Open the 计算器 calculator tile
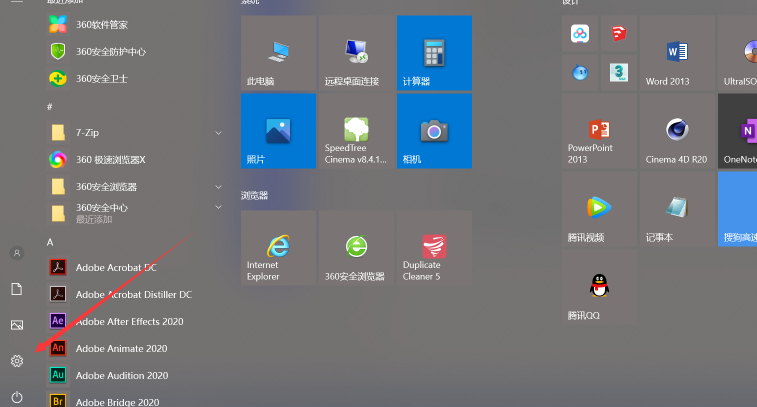This screenshot has width=757, height=407. 435,53
